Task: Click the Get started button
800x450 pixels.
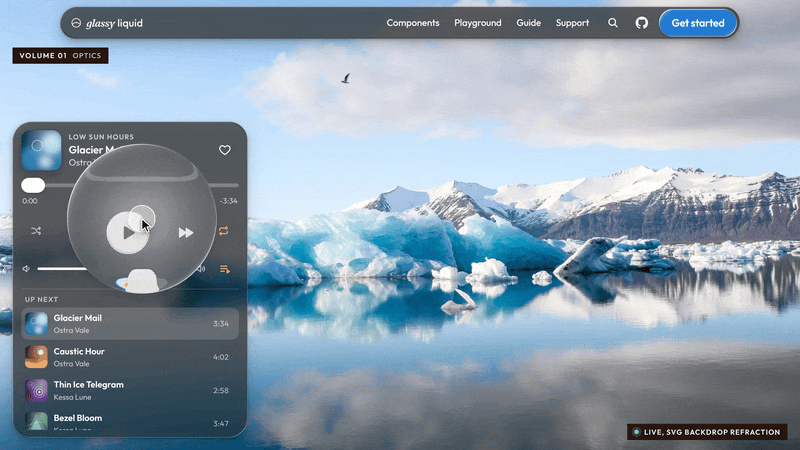Action: pos(698,23)
